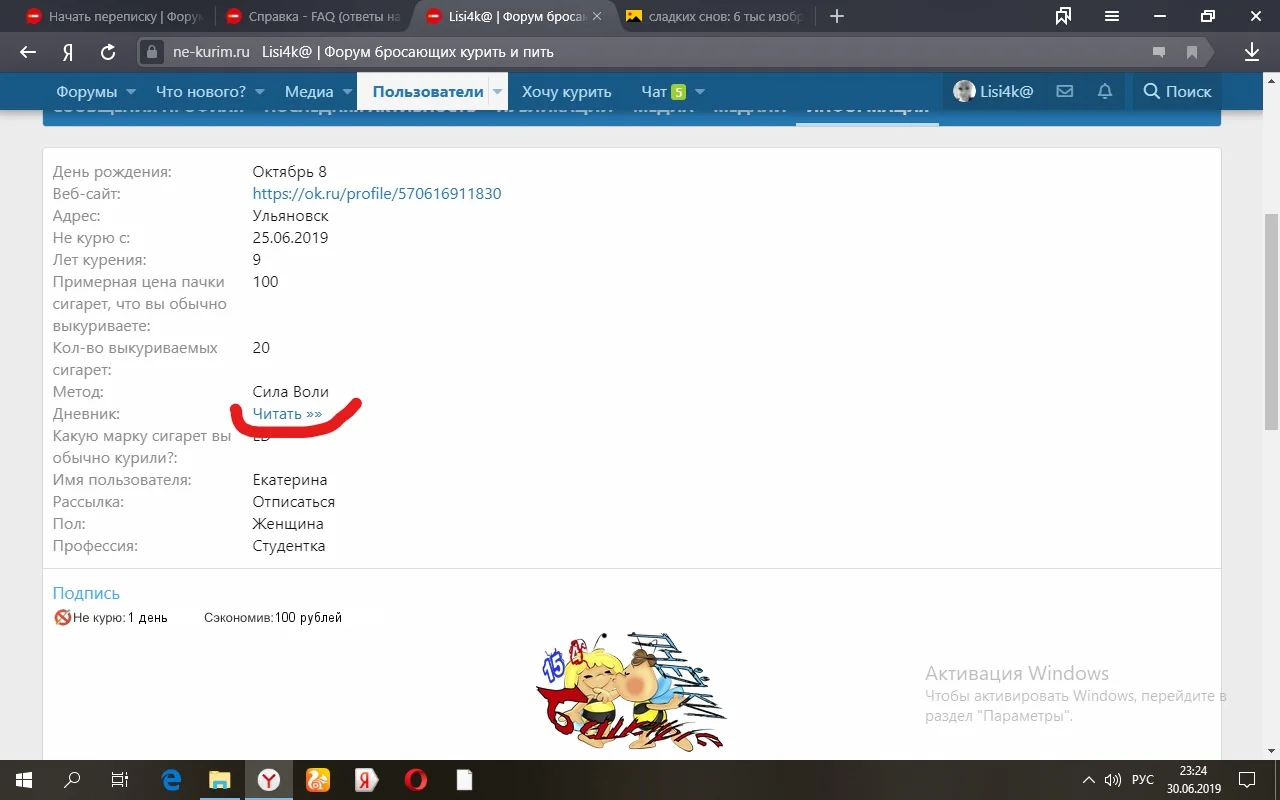
Task: Switch to the сладких снов browser tab
Action: (715, 16)
